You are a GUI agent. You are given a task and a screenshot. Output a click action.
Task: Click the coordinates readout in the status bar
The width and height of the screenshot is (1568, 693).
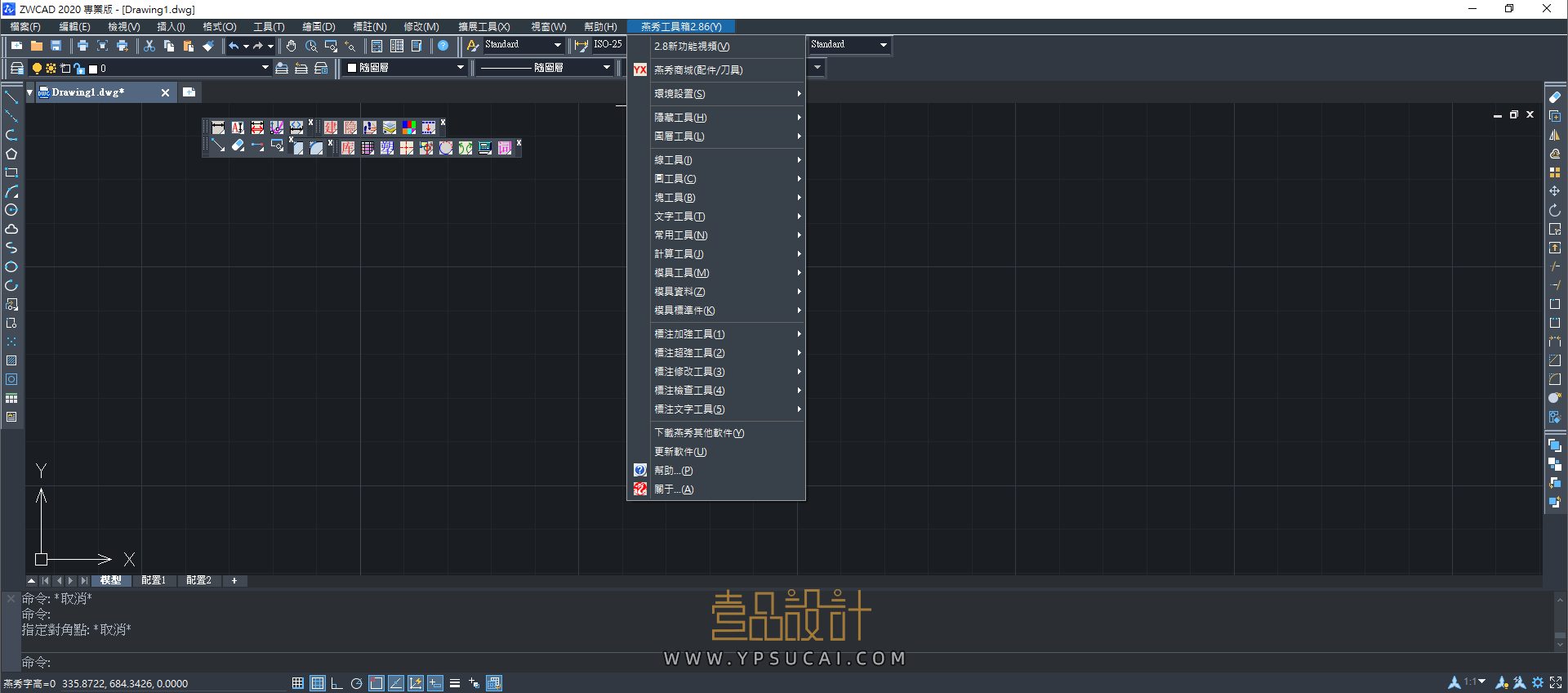[x=125, y=684]
